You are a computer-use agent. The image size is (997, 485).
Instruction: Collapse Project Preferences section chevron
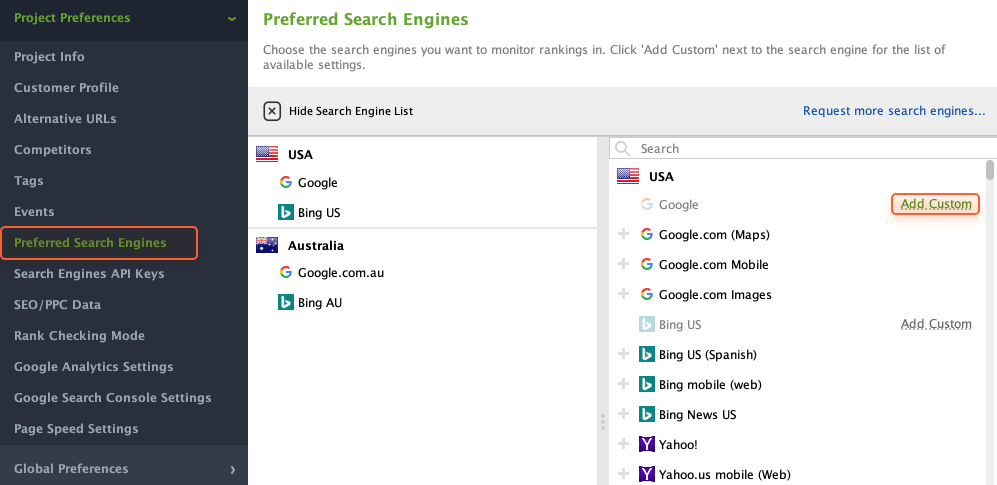(x=232, y=18)
